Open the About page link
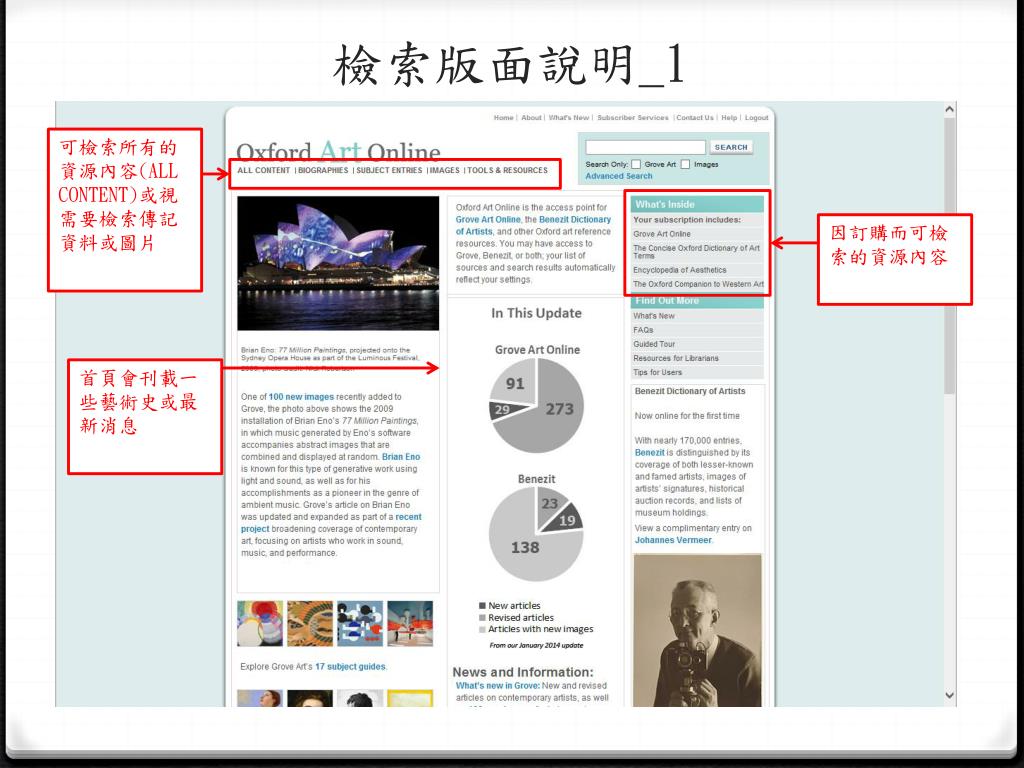The image size is (1024, 768). [531, 118]
